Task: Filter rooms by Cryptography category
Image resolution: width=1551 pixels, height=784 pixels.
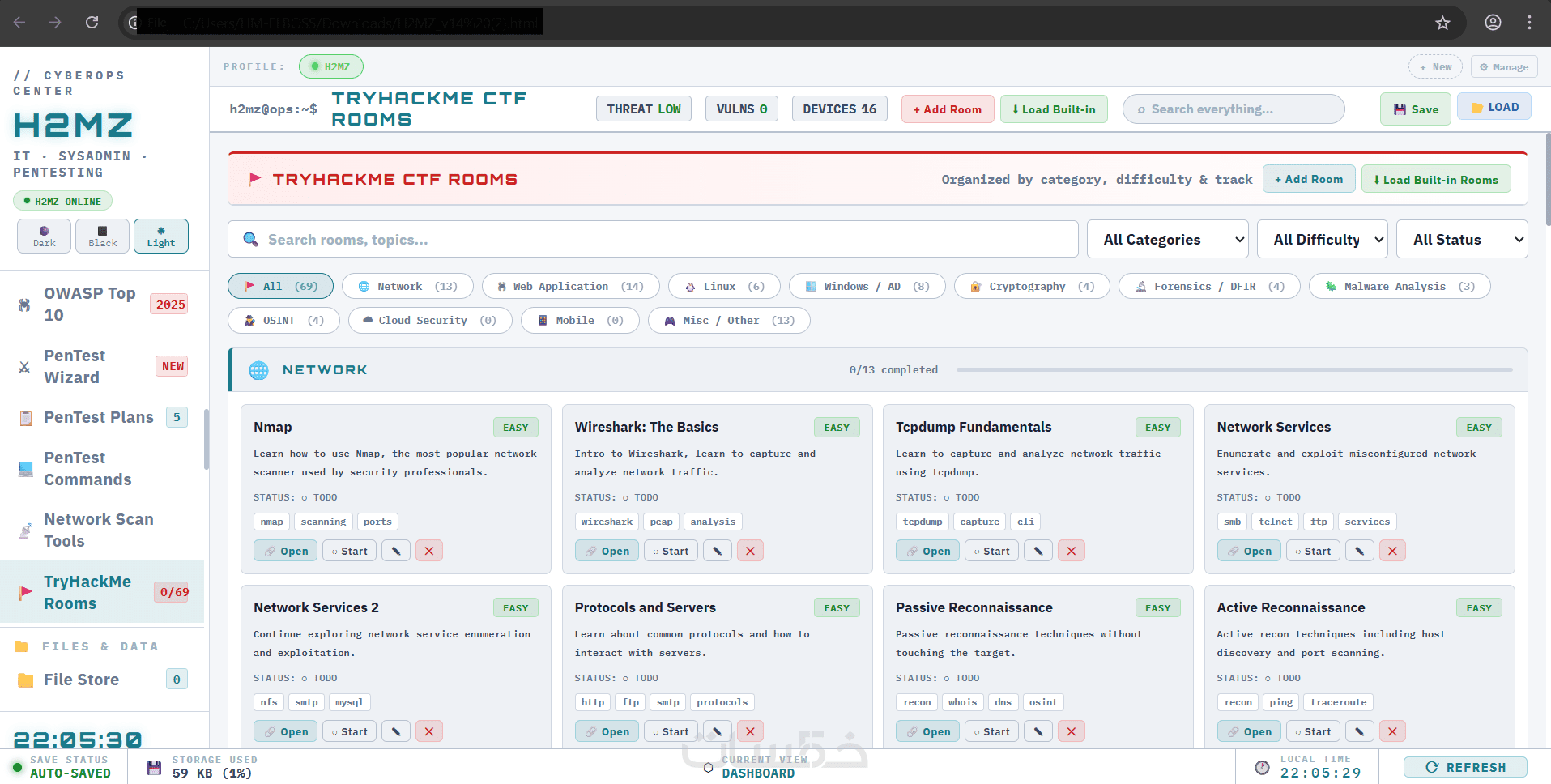Action: coord(1032,286)
